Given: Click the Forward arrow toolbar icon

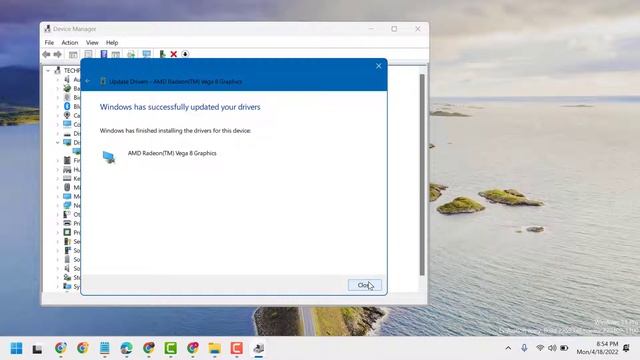Looking at the screenshot, I should pos(58,54).
